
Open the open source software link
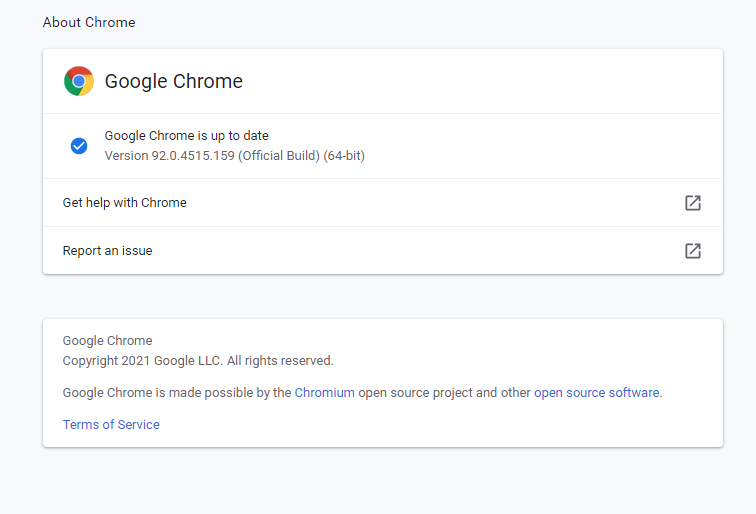pyautogui.click(x=596, y=392)
